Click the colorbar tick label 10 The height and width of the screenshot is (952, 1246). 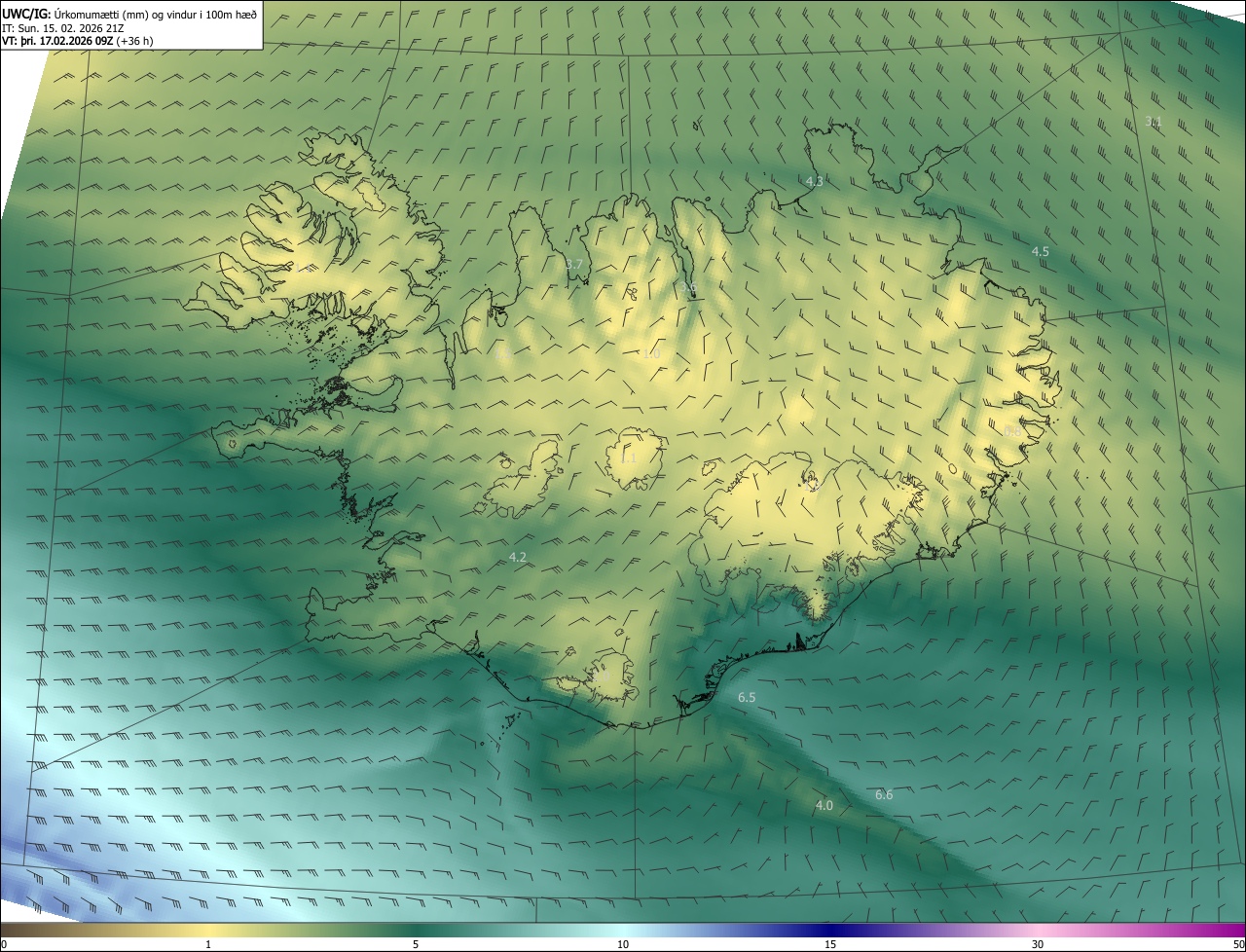click(x=623, y=944)
